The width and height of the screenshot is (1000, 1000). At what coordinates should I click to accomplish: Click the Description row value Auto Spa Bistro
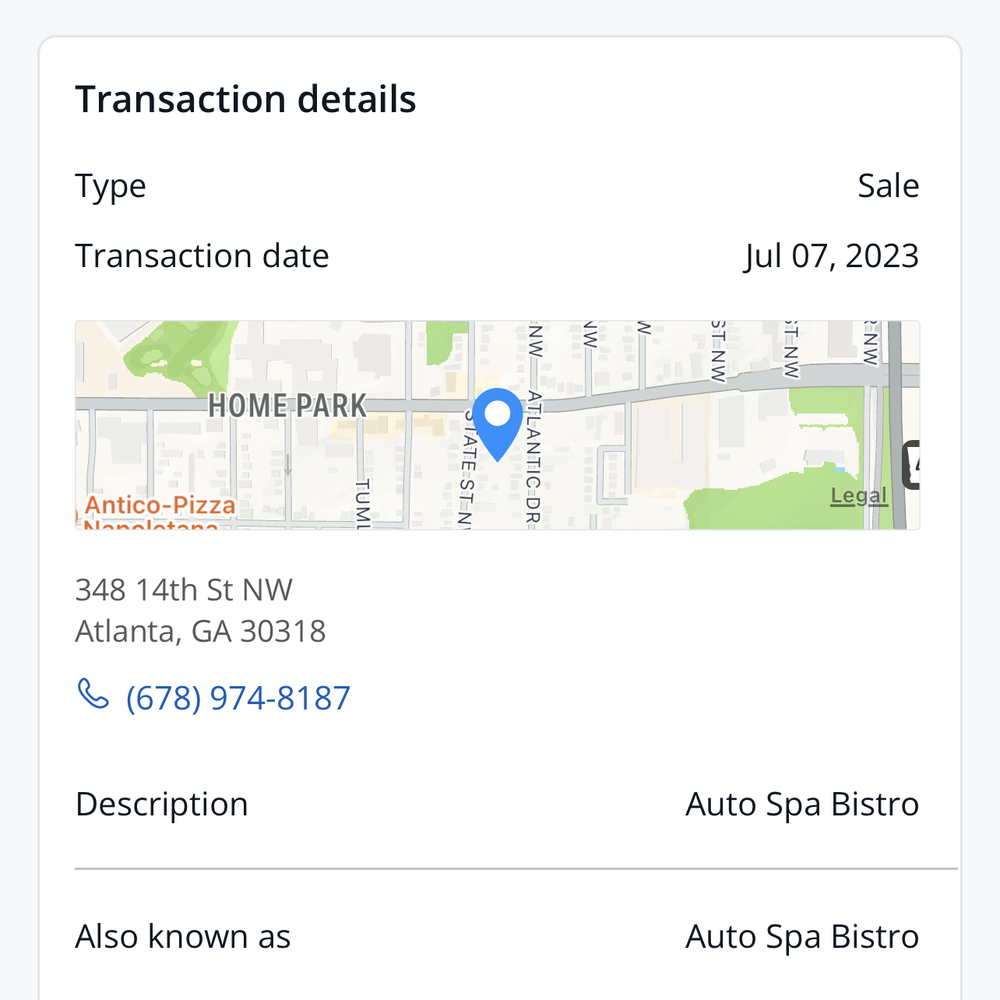[x=802, y=804]
